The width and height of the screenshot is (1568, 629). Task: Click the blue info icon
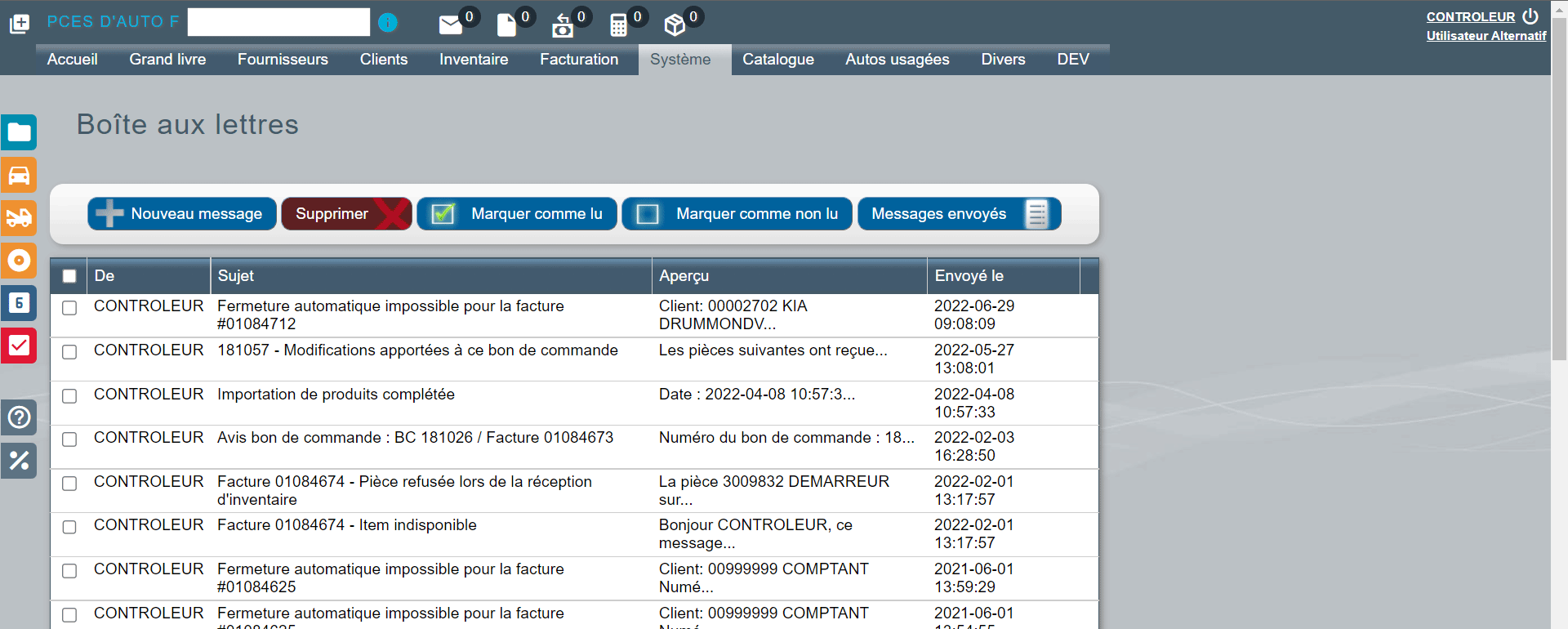pos(388,23)
